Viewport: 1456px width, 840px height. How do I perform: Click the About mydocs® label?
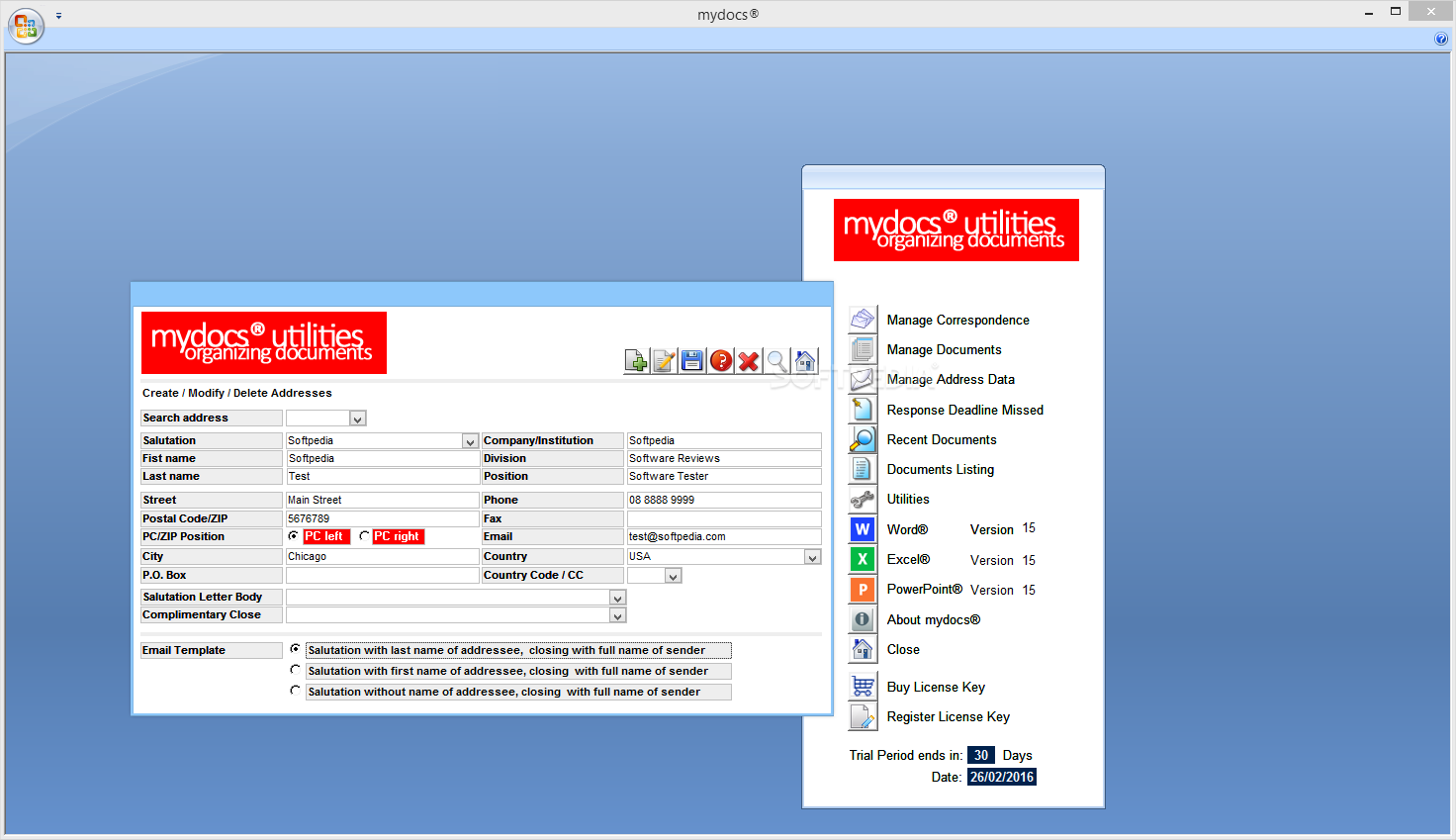(x=934, y=619)
